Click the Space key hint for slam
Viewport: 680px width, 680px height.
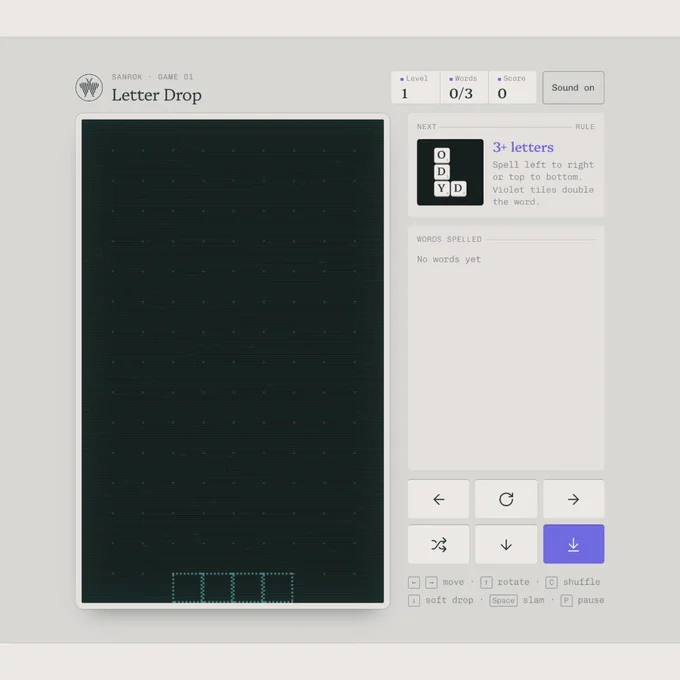click(503, 600)
